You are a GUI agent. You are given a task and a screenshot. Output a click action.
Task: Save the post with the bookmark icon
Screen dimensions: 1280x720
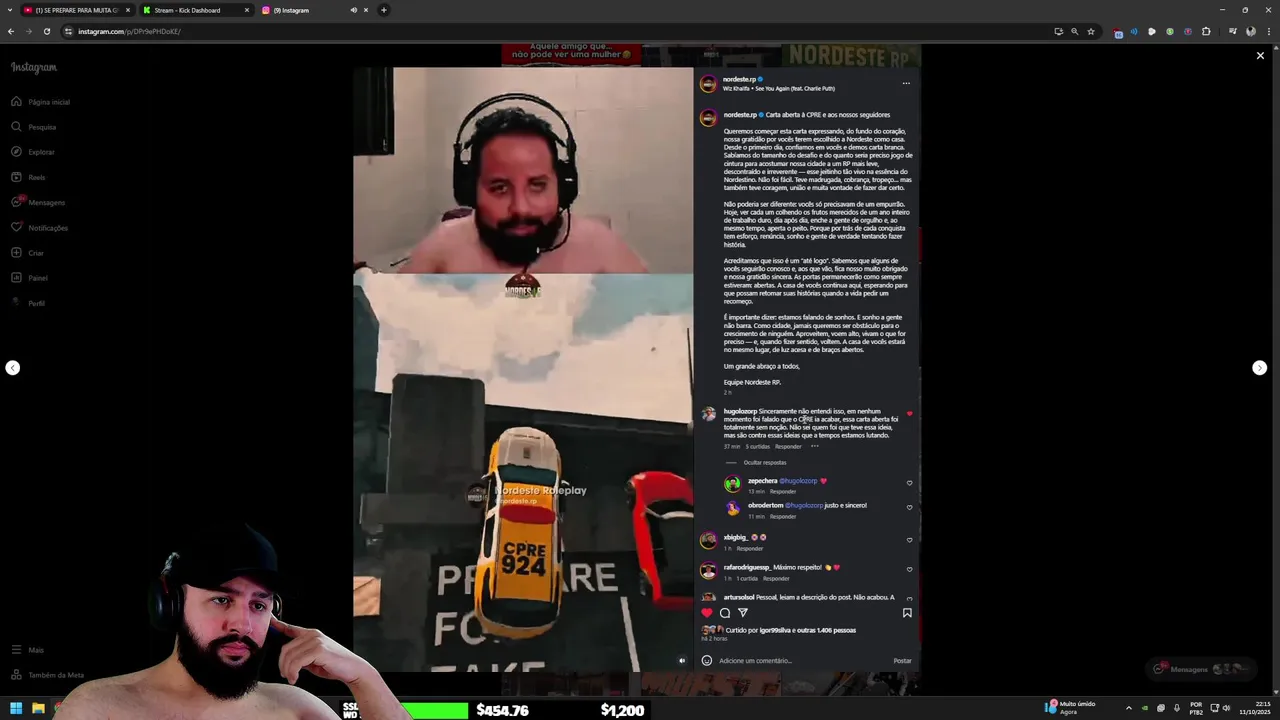907,613
